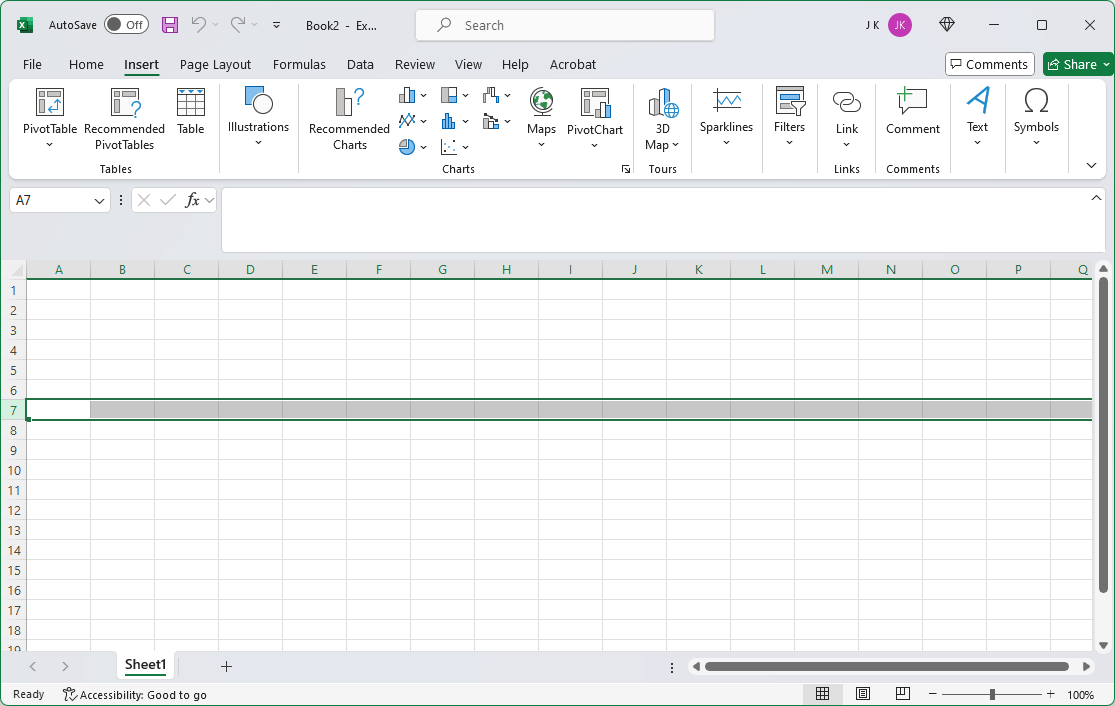Switch to the Formulas tab

coord(299,65)
